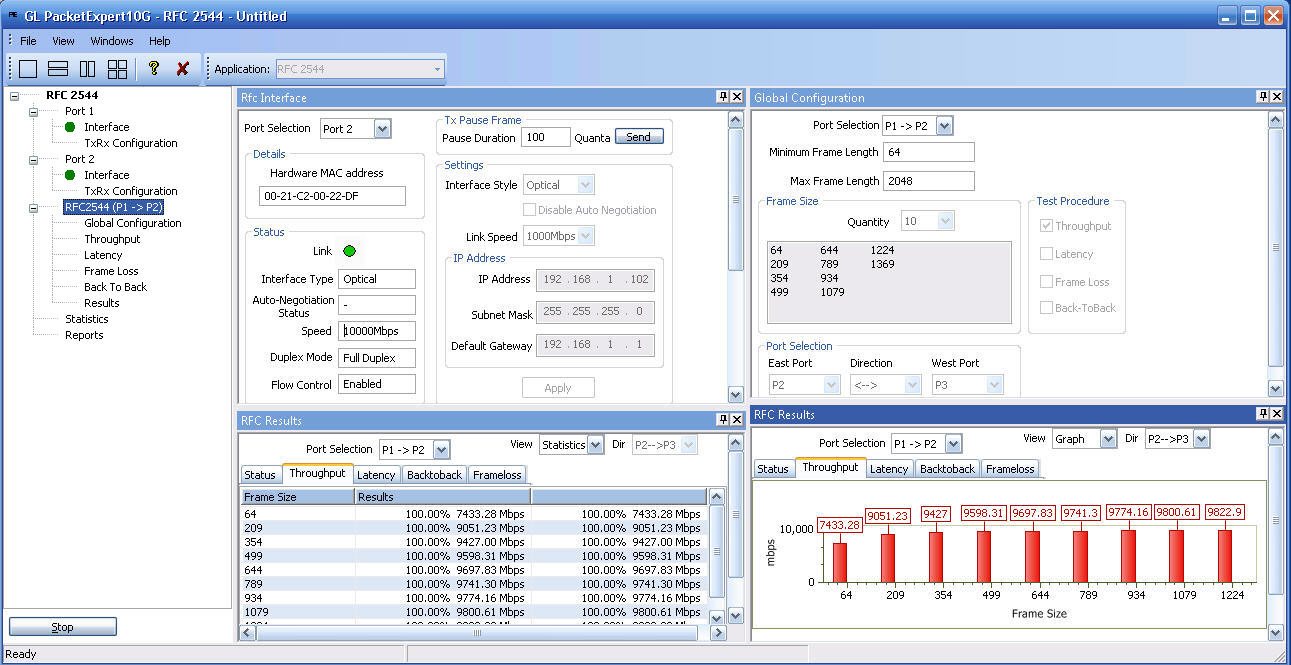The height and width of the screenshot is (665, 1291).
Task: Collapse the Port 1 tree node
Action: [33, 112]
